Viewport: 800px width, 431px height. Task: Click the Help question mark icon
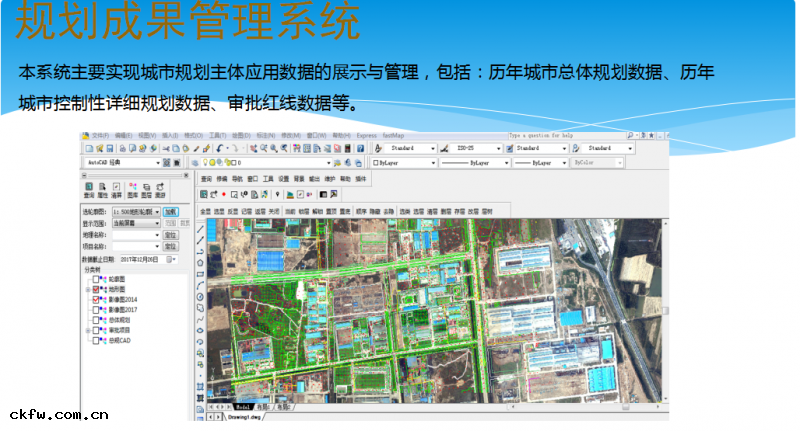(x=359, y=148)
